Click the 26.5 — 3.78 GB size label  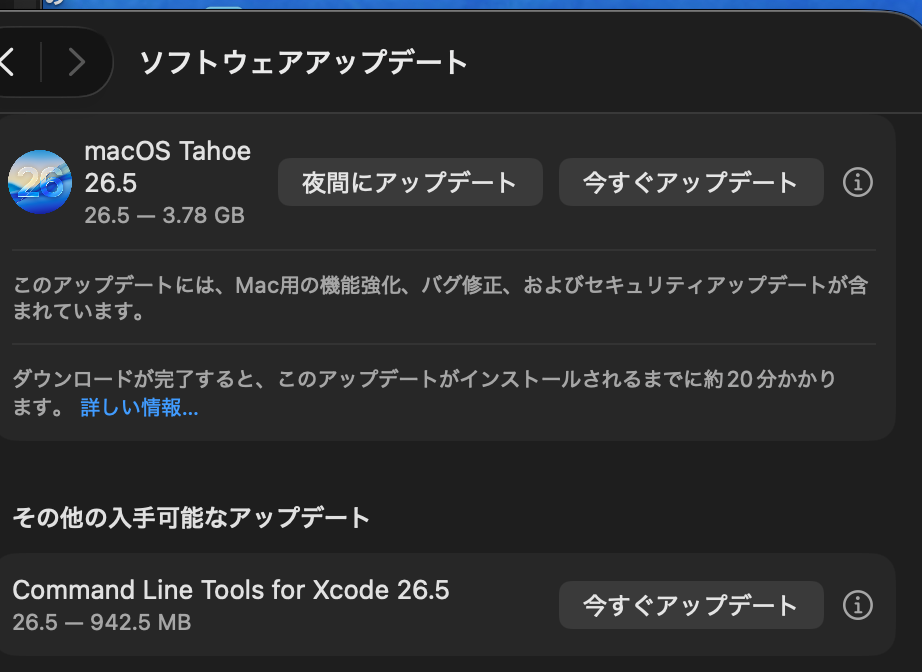pos(164,215)
